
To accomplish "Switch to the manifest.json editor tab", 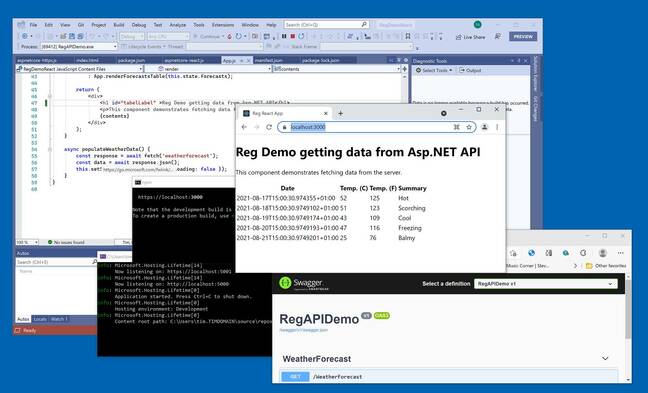I will 269,61.
